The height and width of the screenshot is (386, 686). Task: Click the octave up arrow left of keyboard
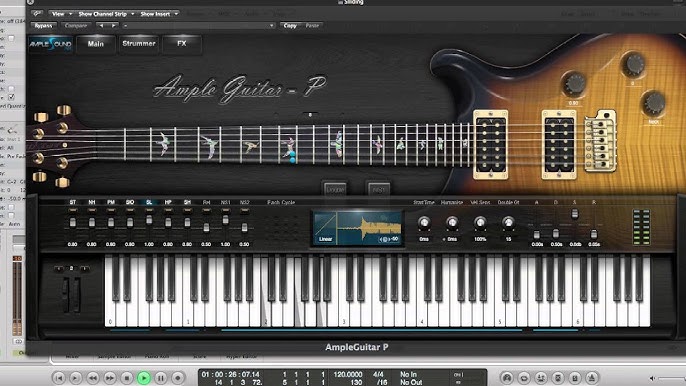point(84,268)
